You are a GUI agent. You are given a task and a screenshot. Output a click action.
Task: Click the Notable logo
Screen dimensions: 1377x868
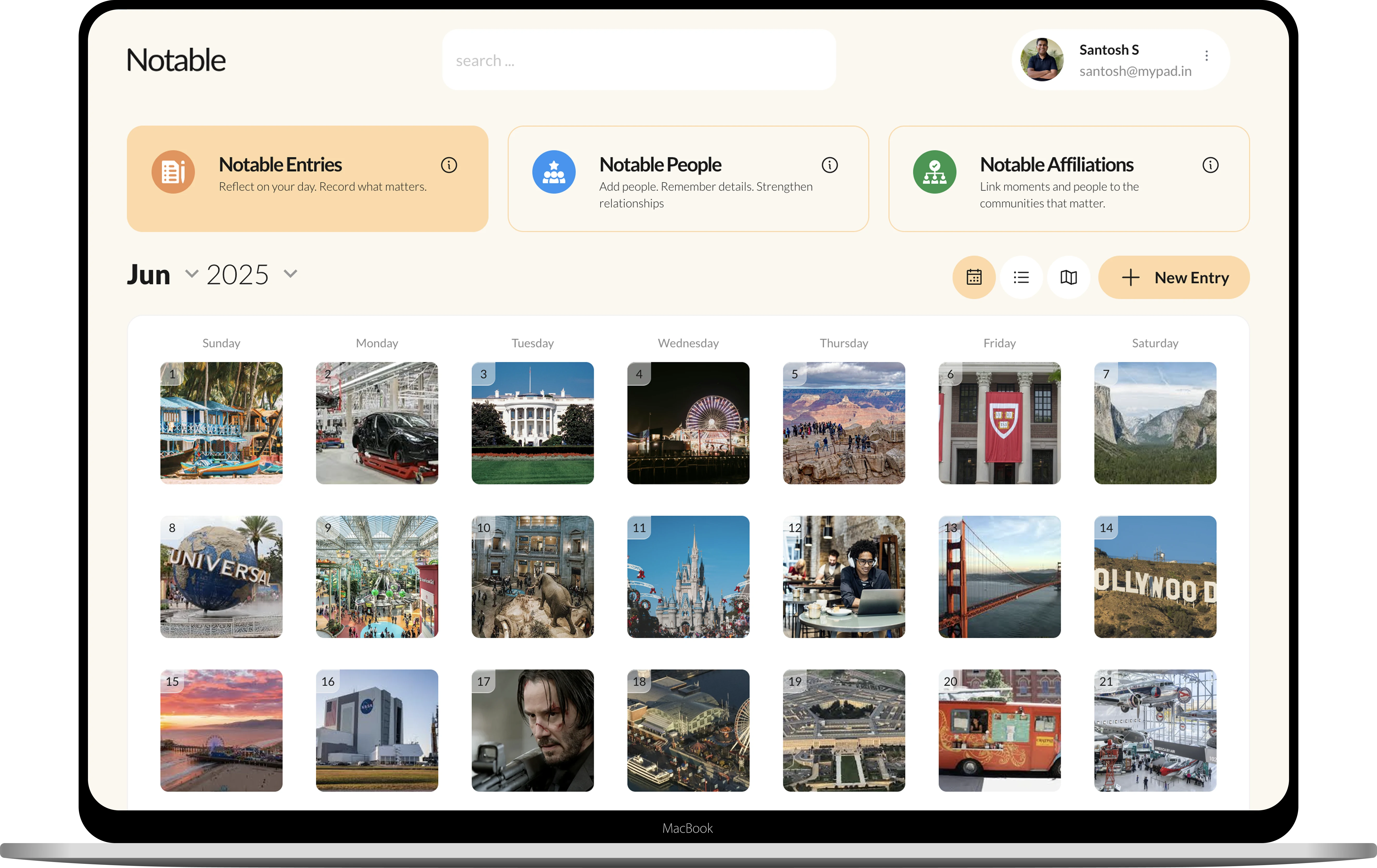176,60
